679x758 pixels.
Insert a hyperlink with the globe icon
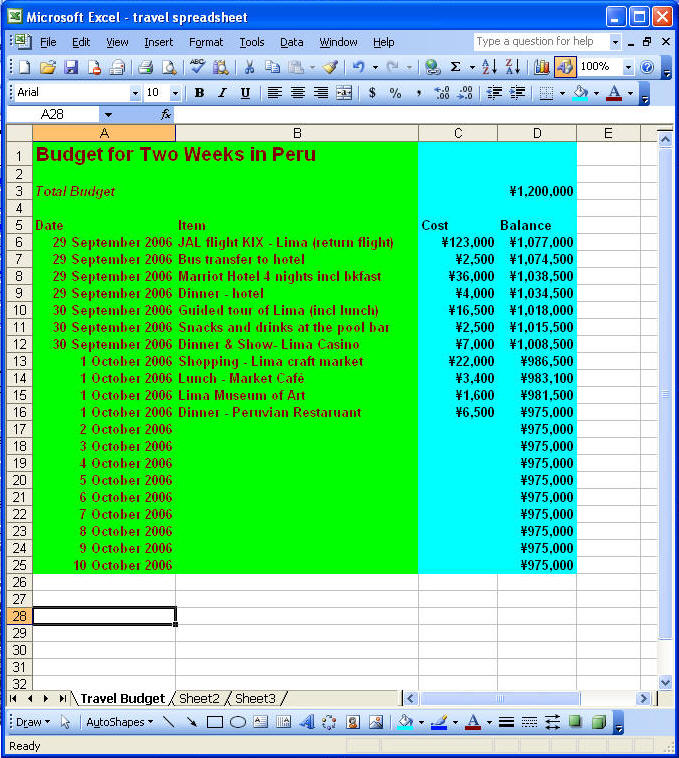click(432, 67)
